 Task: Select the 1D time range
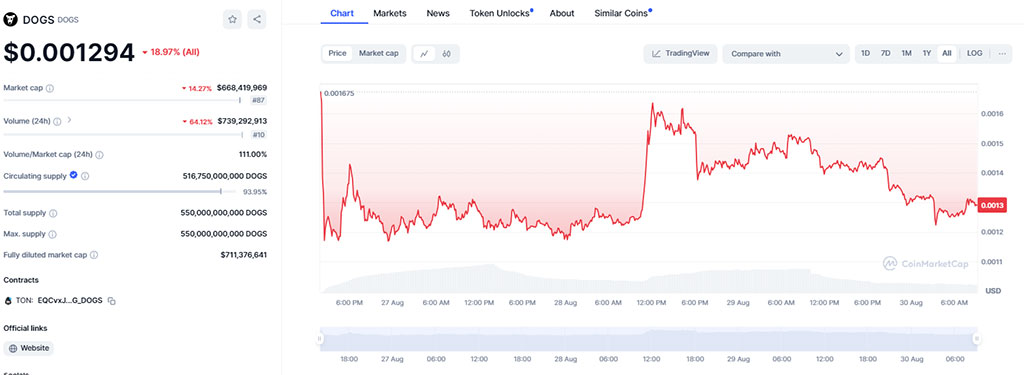865,54
